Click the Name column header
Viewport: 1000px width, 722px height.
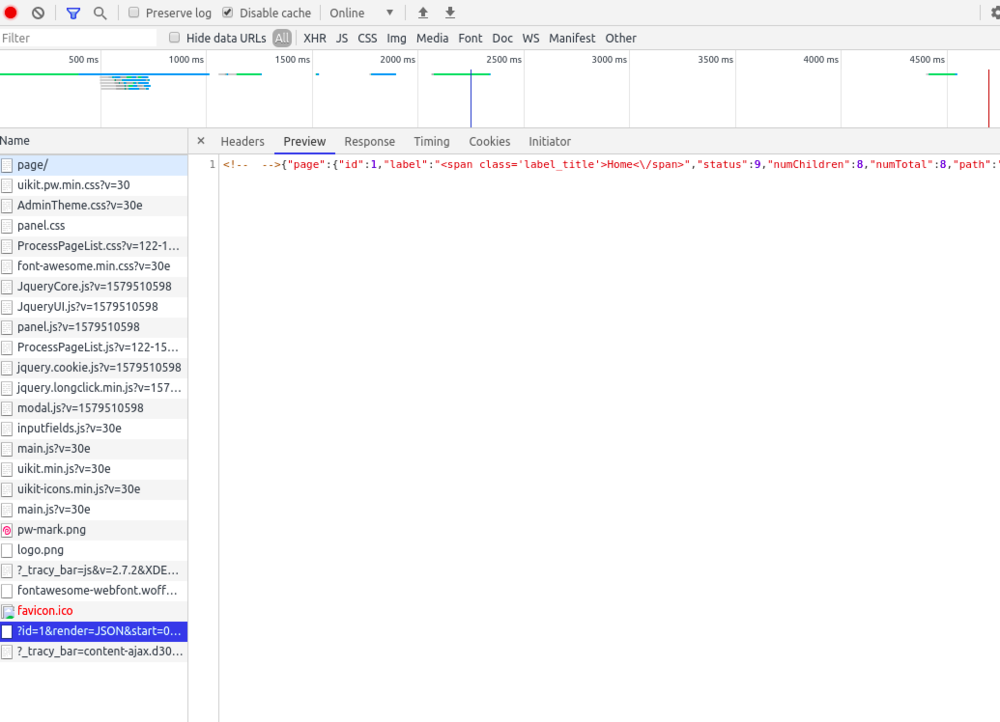pyautogui.click(x=15, y=141)
